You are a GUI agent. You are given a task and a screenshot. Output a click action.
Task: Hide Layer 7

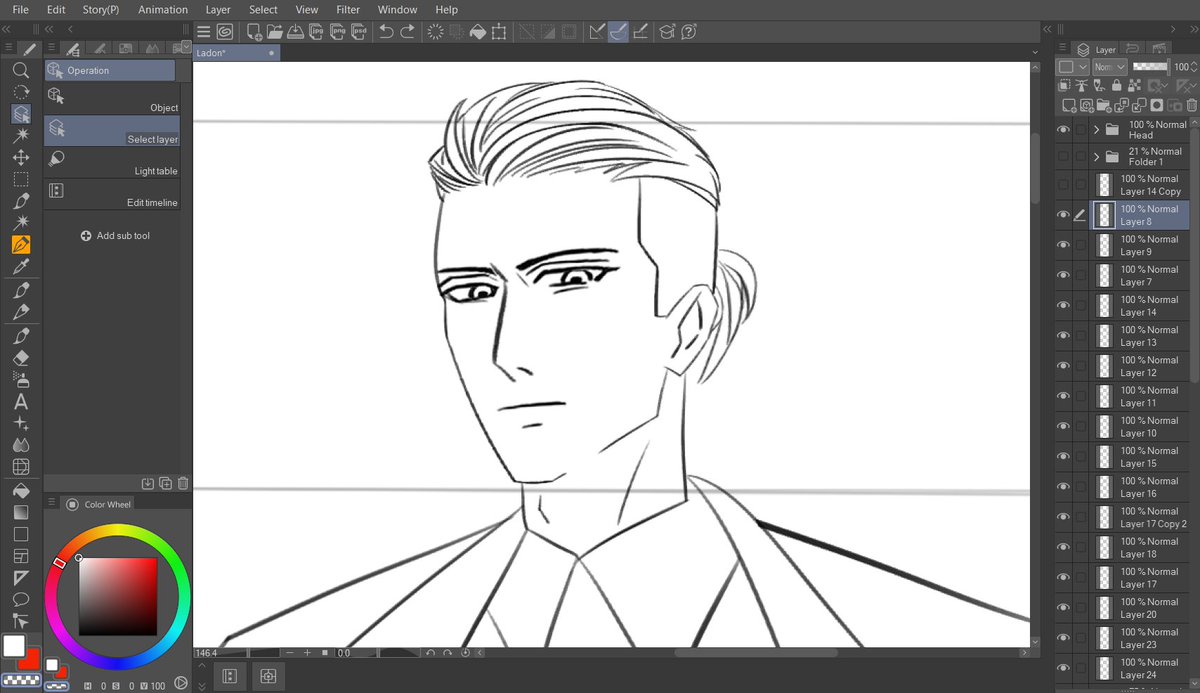[1063, 275]
